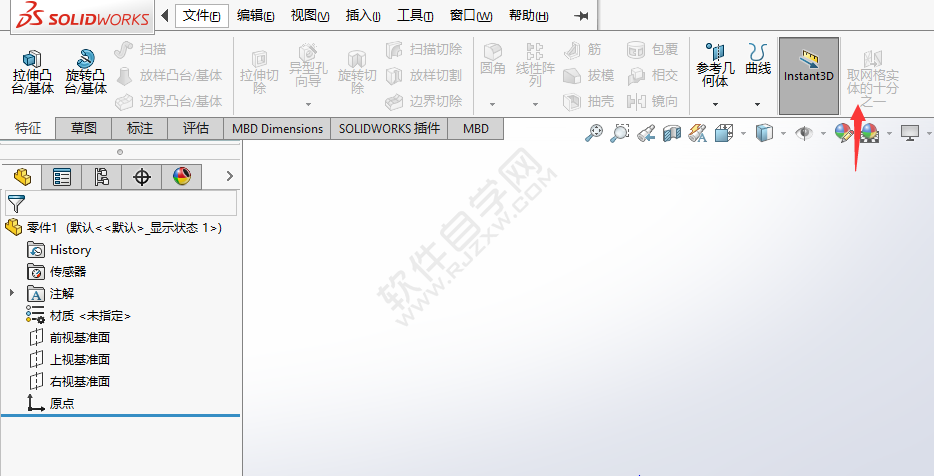Open Hide/Show Items dropdown arrow
The height and width of the screenshot is (476, 934).
coord(823,133)
